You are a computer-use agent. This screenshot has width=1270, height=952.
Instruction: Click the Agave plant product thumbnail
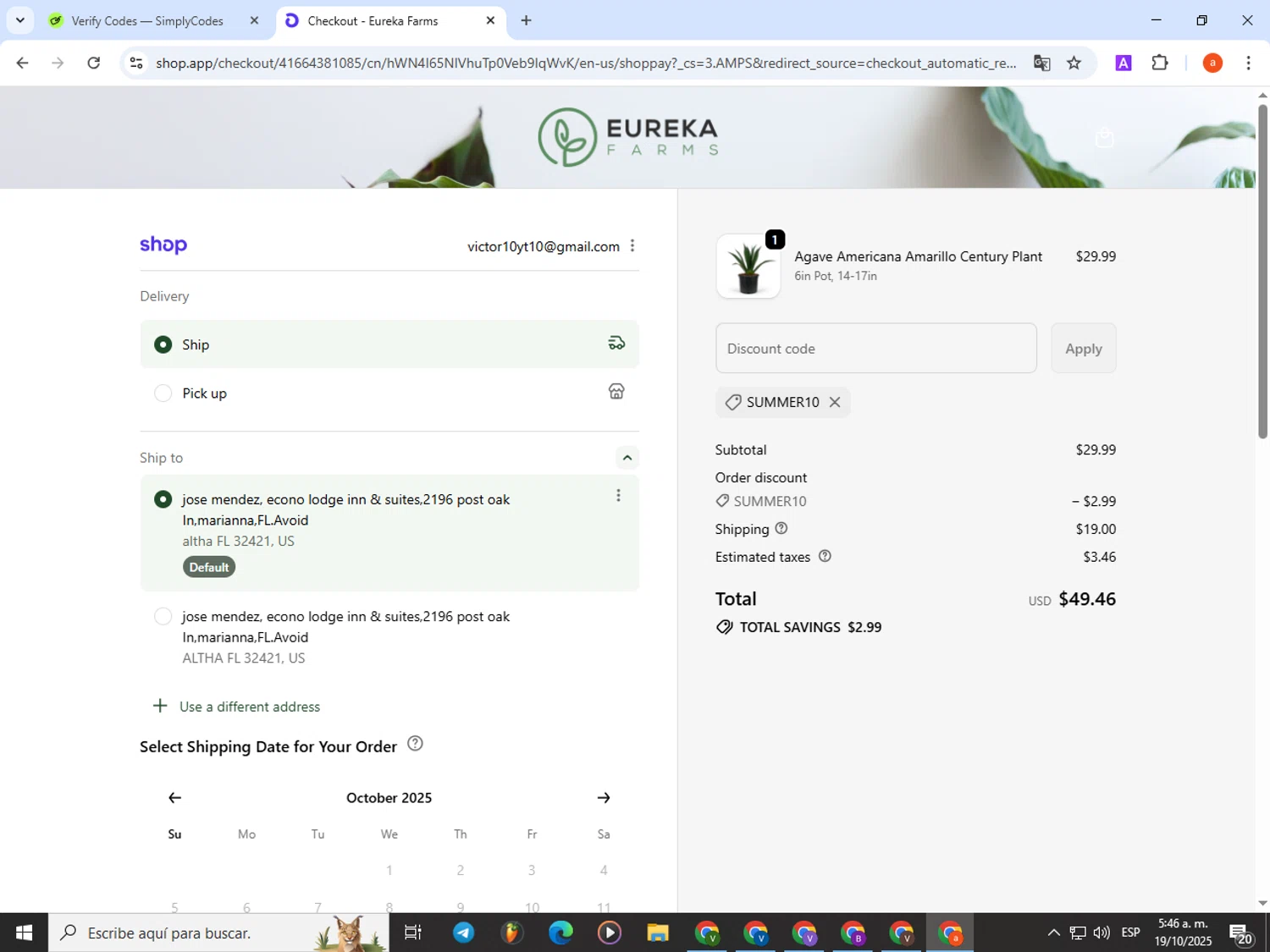click(x=748, y=267)
